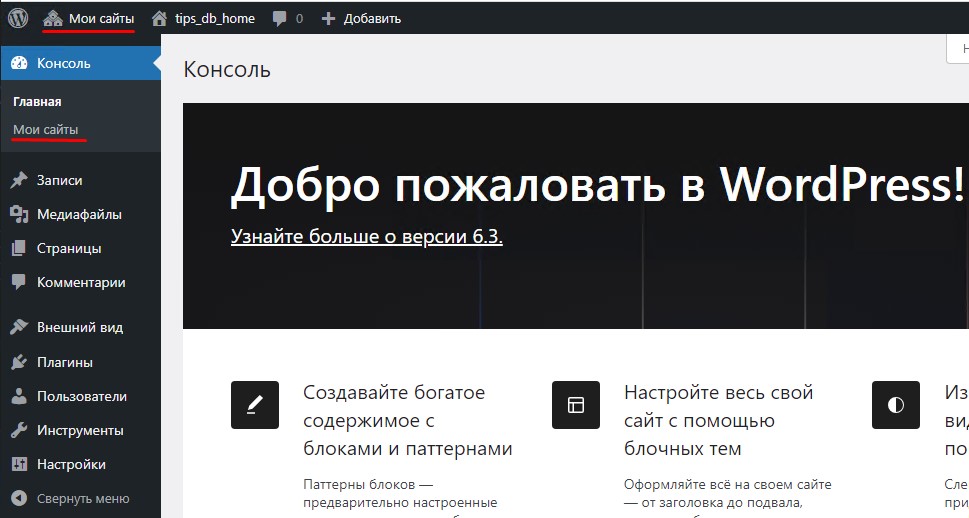Open the Страницы menu item
Viewport: 969px width, 518px height.
coord(68,248)
